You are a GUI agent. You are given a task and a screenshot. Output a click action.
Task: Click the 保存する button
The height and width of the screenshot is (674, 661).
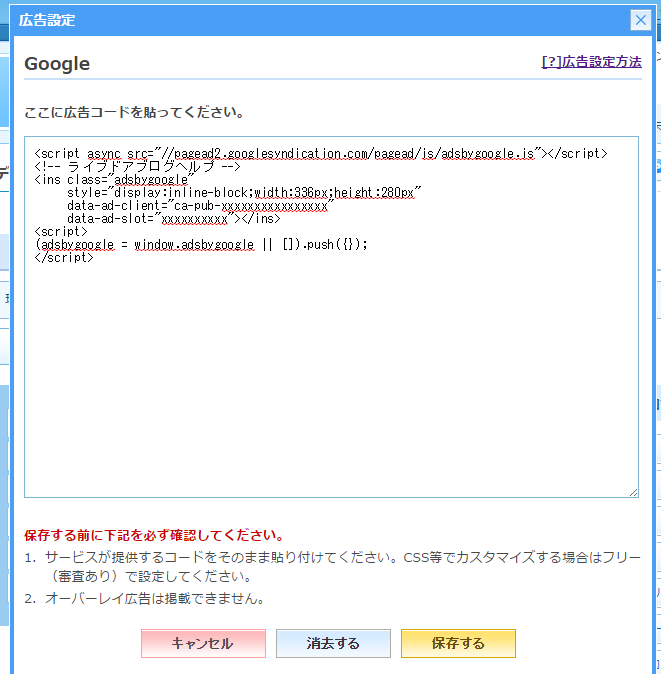tap(458, 643)
